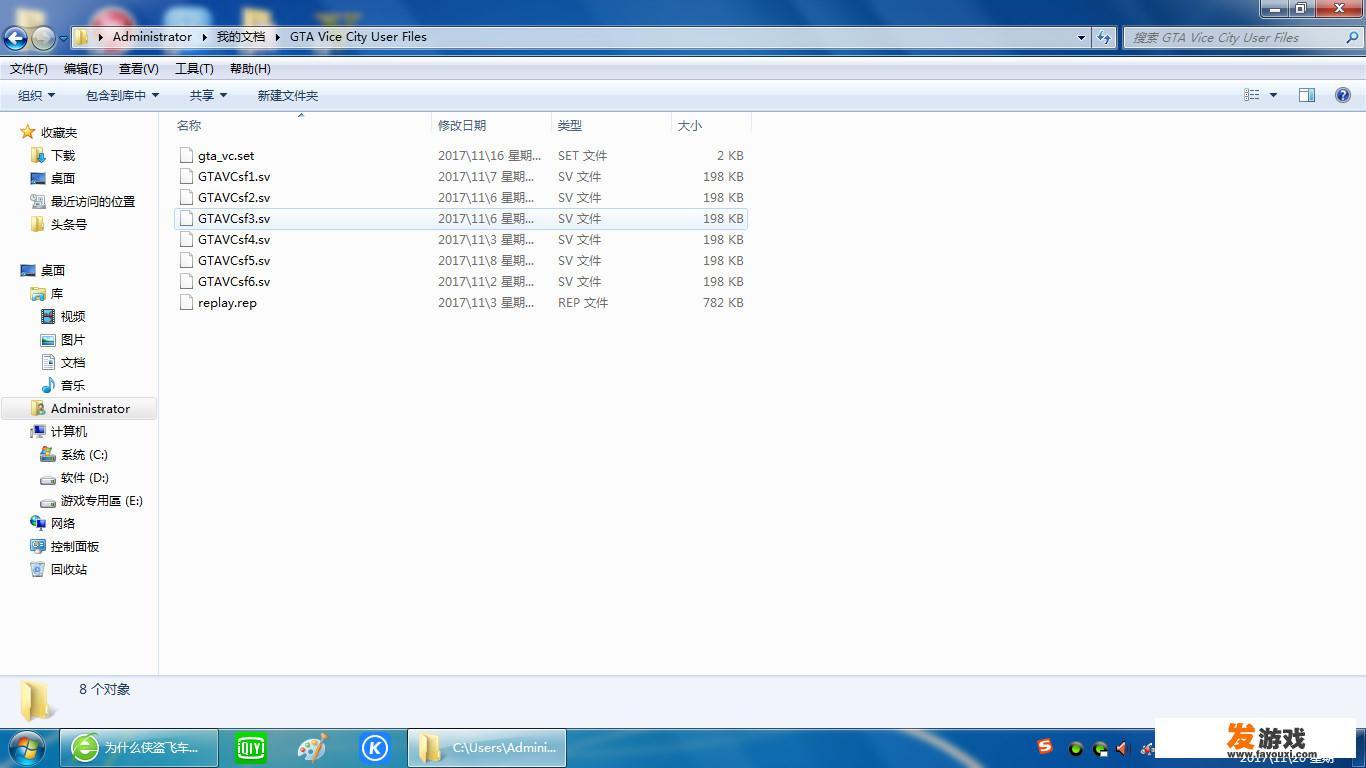The height and width of the screenshot is (768, 1366).
Task: Open the Paint palette taskbar icon
Action: coord(312,748)
